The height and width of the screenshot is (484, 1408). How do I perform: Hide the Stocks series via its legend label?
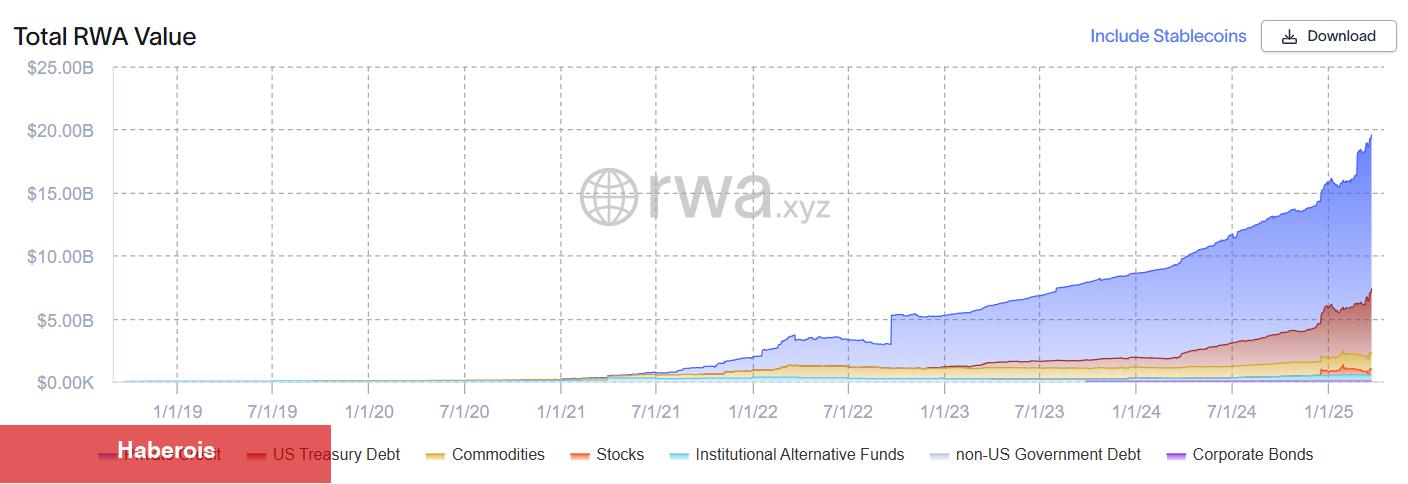[x=620, y=455]
